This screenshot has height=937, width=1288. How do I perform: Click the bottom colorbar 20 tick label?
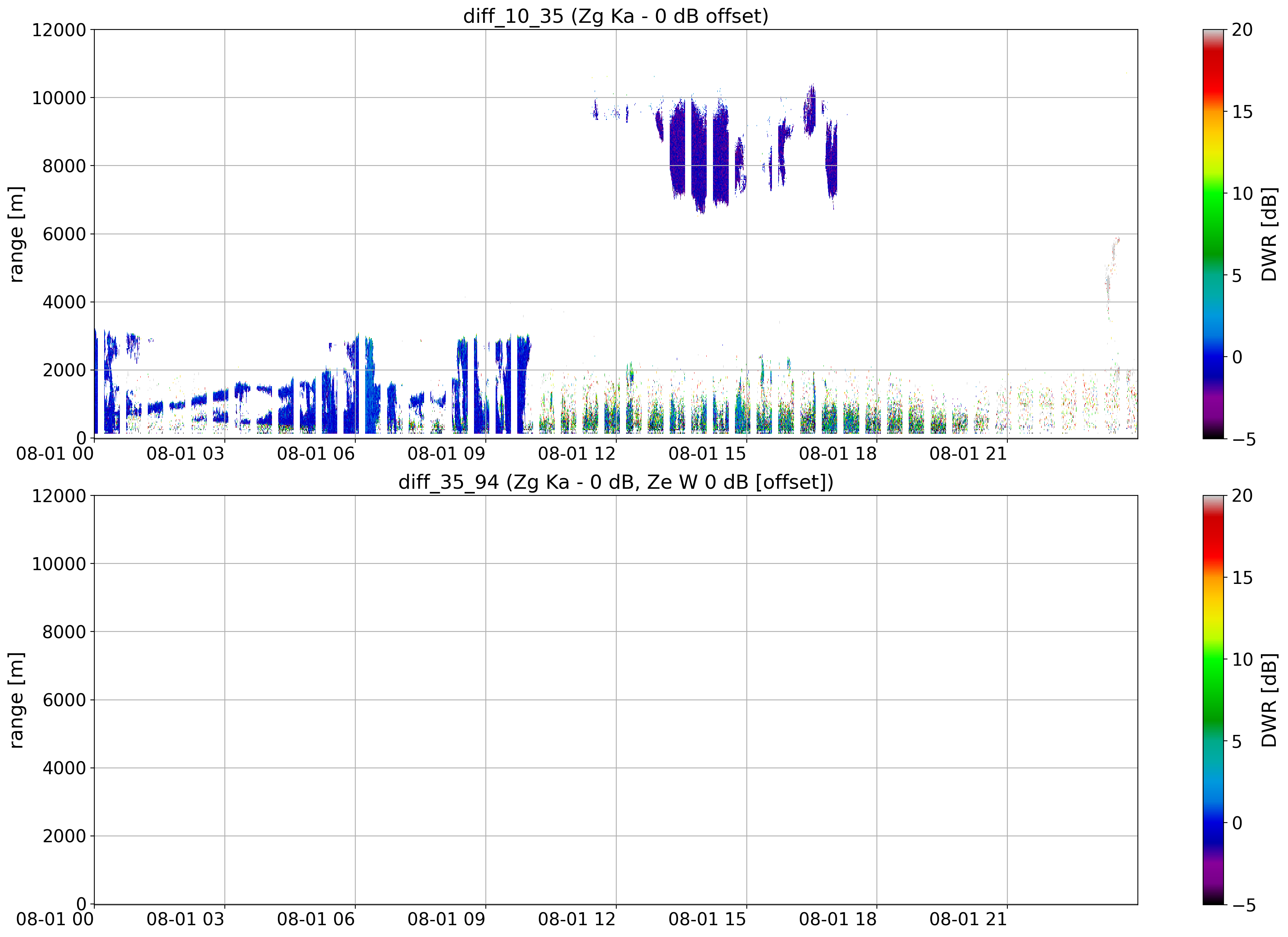click(1242, 495)
